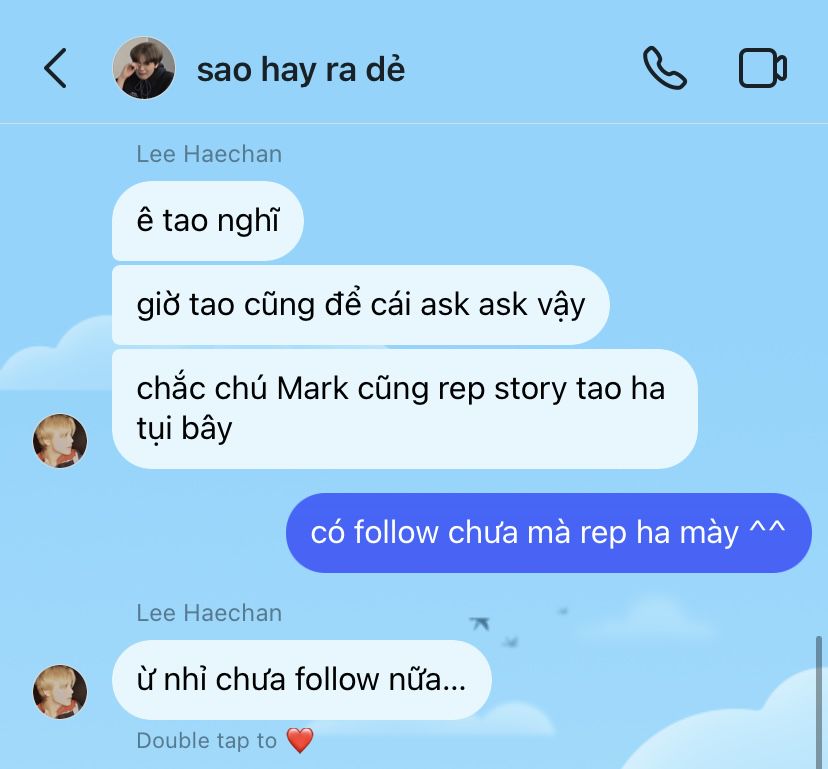Click the second 'Lee Haechan' sender name

point(209,613)
